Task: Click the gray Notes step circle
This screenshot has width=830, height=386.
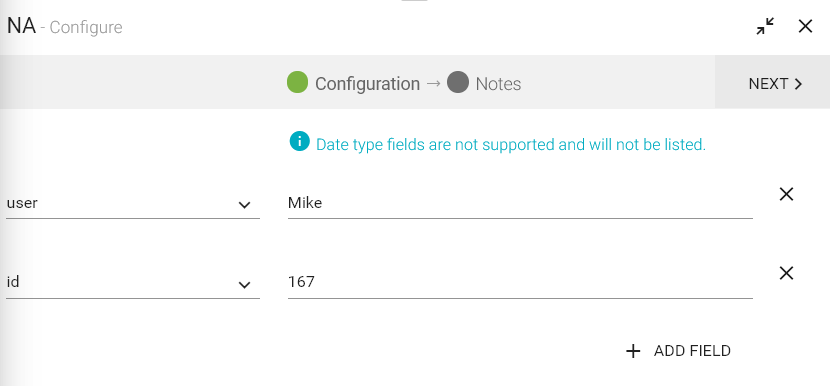Action: tap(458, 82)
